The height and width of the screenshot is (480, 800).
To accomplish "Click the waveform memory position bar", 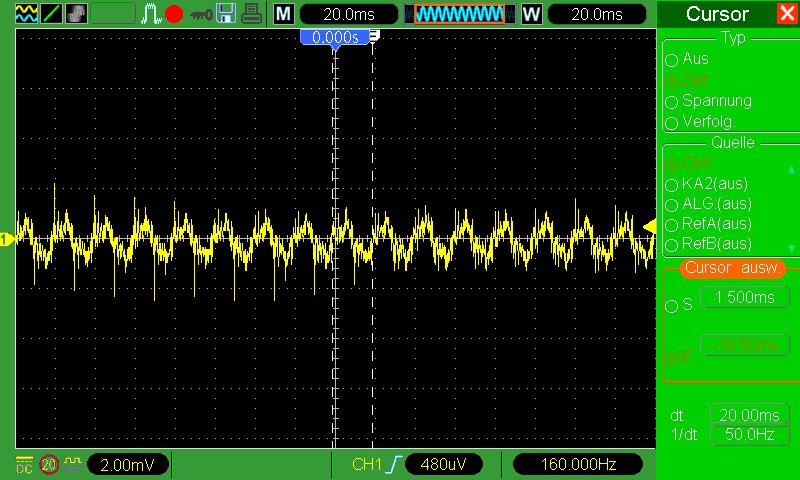I will [x=459, y=14].
